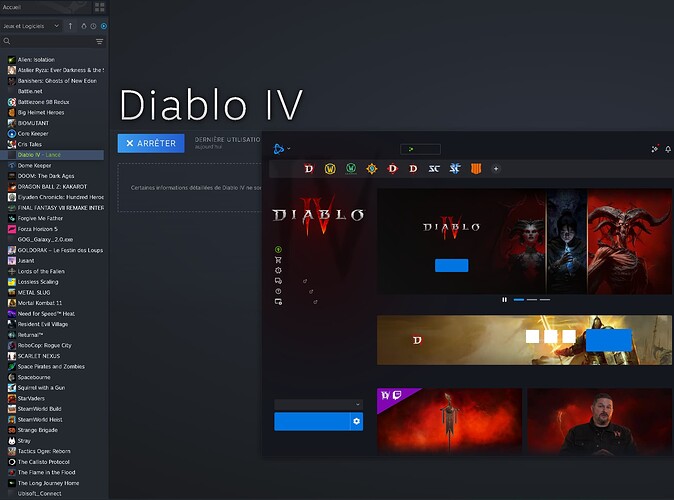Jump to second carousel slide indicator
Screen dimensions: 674x500
coord(532,300)
